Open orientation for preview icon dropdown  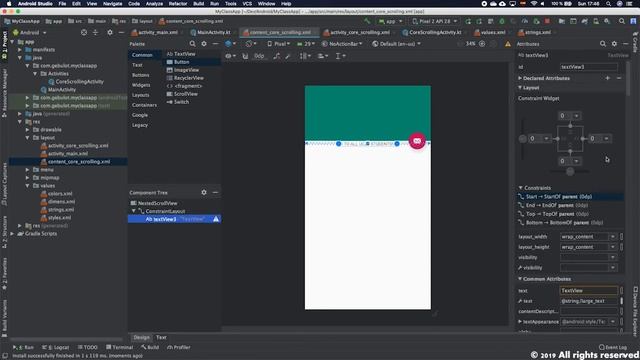[x=251, y=44]
